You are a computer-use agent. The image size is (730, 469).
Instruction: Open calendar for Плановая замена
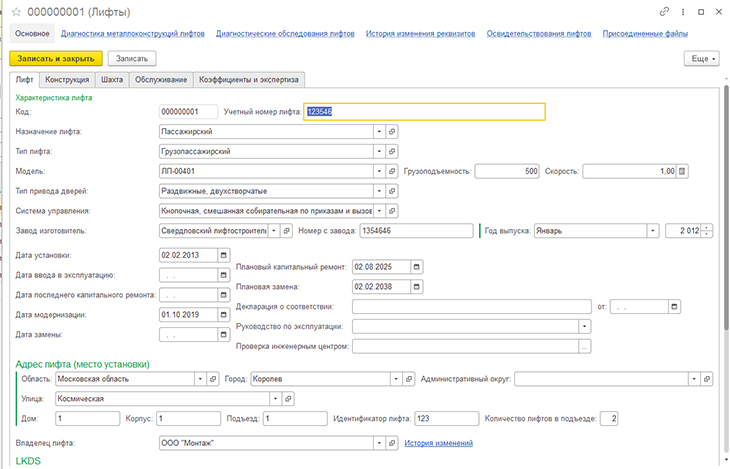pyautogui.click(x=417, y=287)
